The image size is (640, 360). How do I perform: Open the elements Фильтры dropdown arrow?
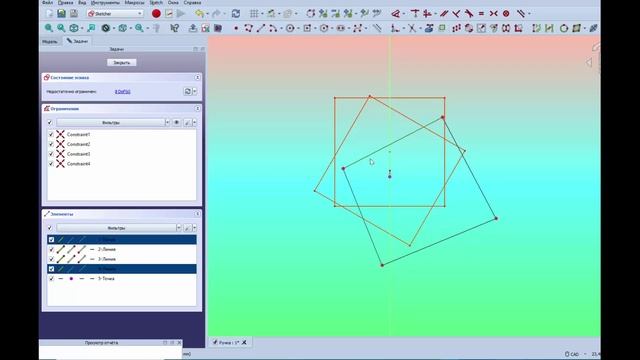point(178,228)
